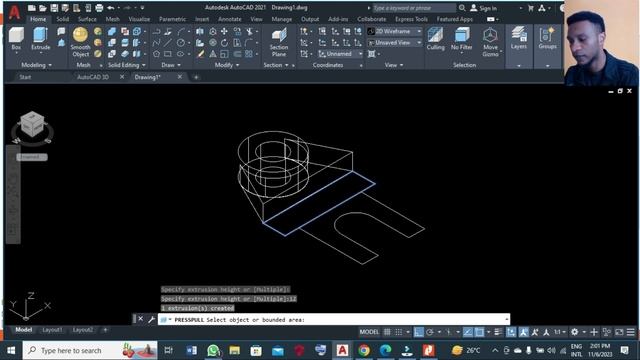Select the Rectangle draw tool
The image size is (640, 360).
168,54
